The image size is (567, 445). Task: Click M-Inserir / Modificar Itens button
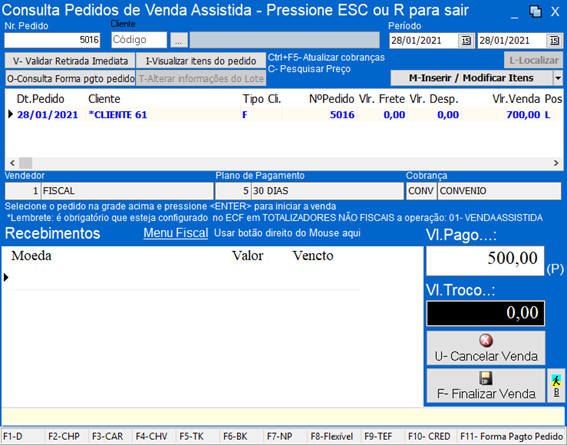(471, 78)
